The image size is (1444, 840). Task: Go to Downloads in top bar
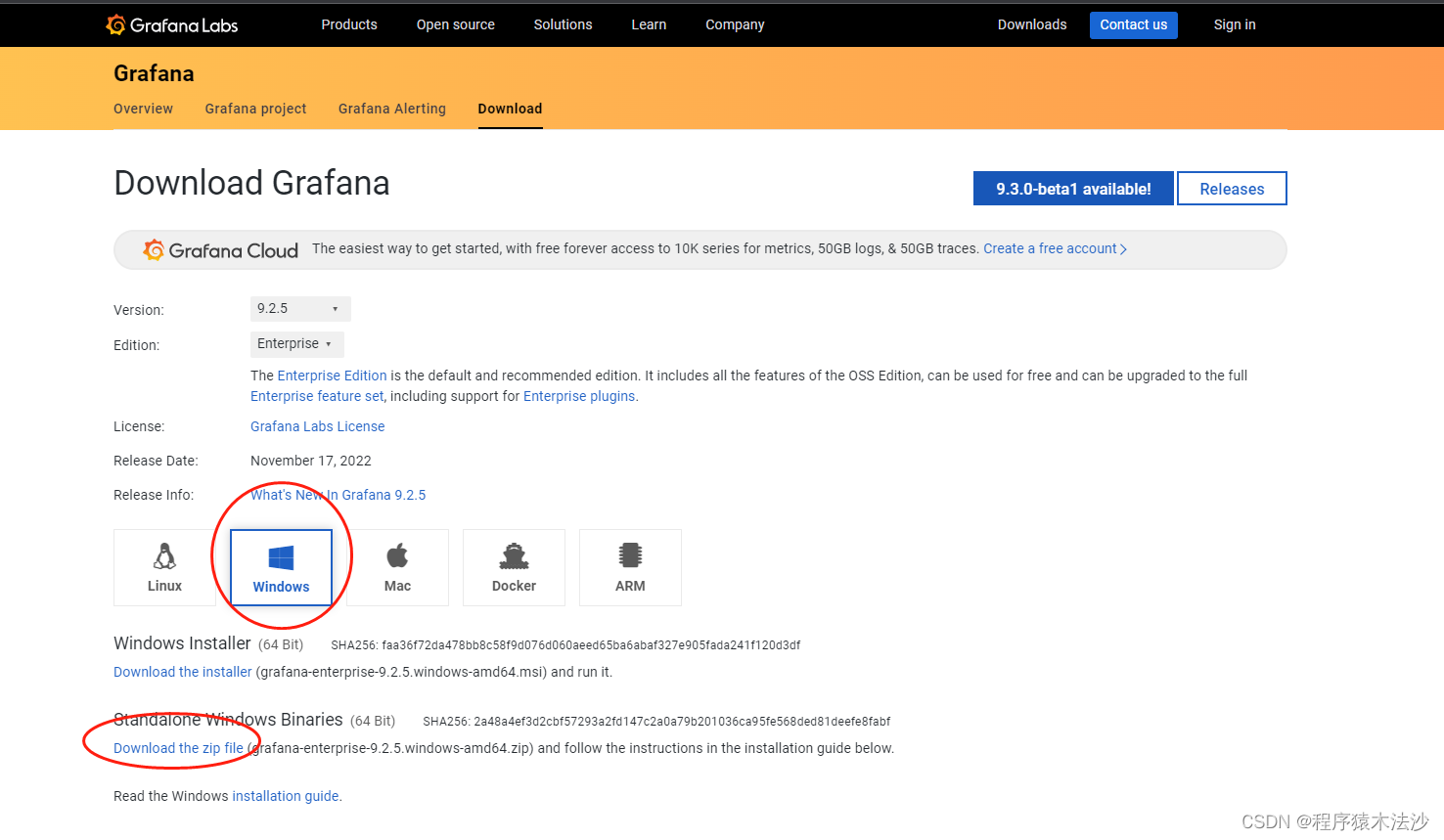(1032, 24)
